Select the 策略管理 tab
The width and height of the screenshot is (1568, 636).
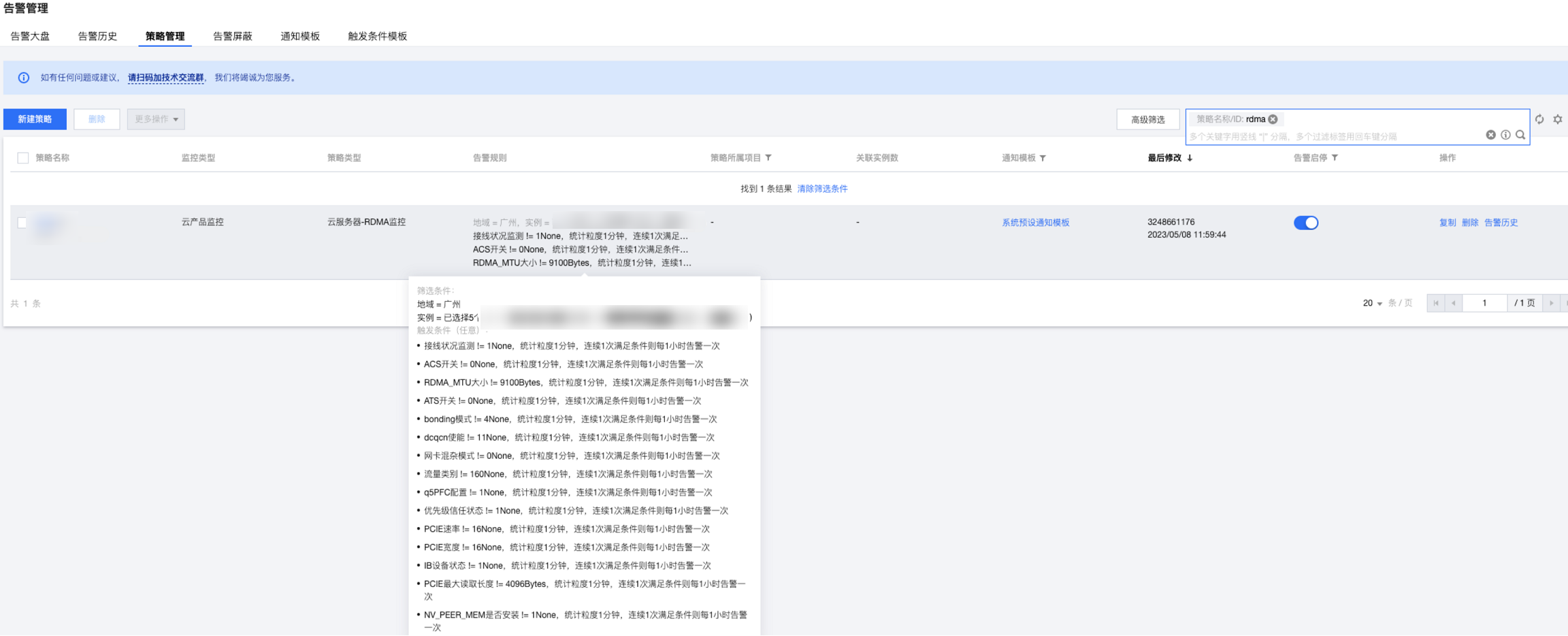(x=165, y=36)
